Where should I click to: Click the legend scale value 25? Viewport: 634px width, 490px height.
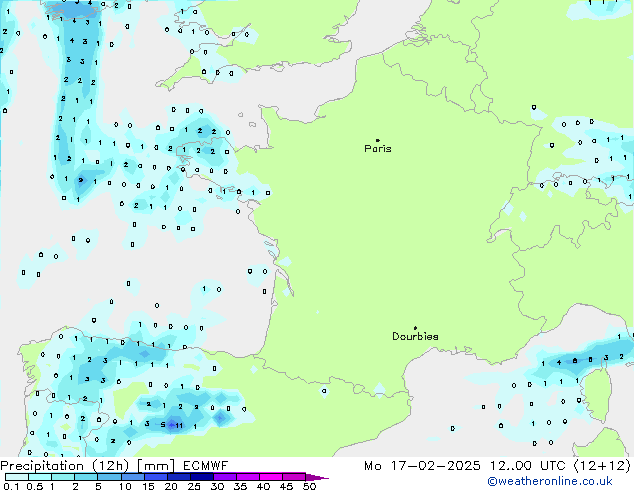[x=194, y=486]
